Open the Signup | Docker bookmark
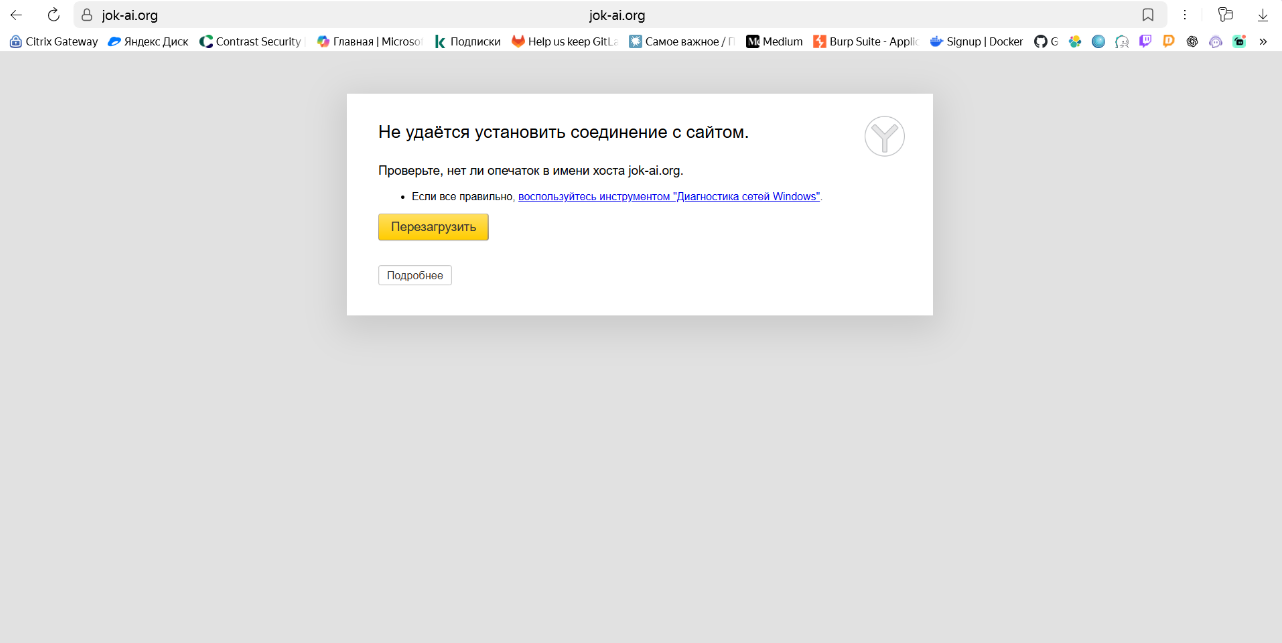 (x=976, y=42)
